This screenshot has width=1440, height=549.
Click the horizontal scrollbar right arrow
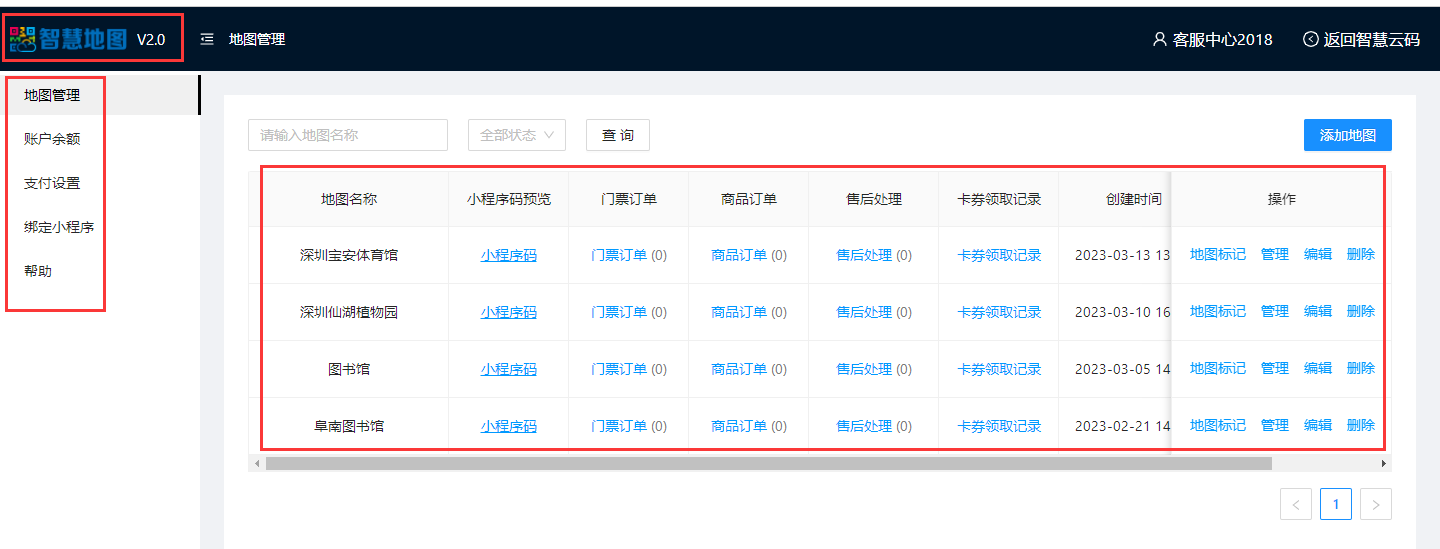click(1384, 464)
